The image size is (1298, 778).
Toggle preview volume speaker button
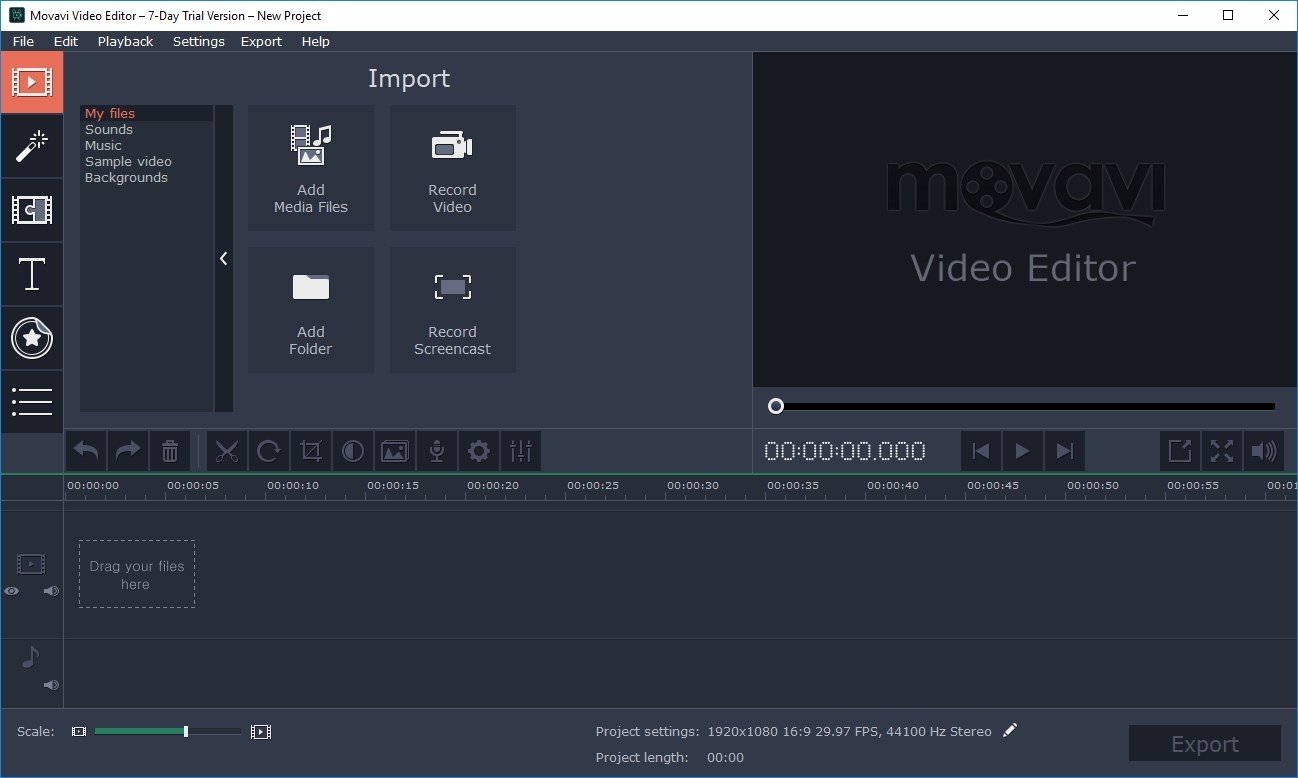point(1264,452)
